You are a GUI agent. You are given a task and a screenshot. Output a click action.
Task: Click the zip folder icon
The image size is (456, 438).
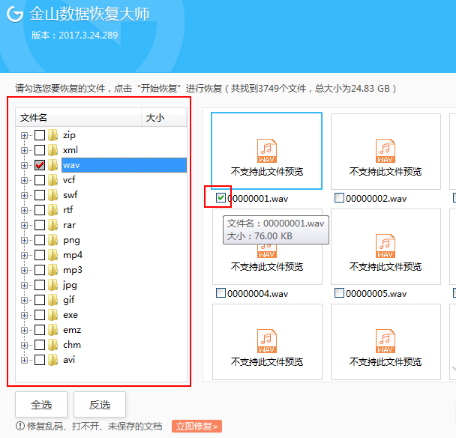pyautogui.click(x=53, y=135)
